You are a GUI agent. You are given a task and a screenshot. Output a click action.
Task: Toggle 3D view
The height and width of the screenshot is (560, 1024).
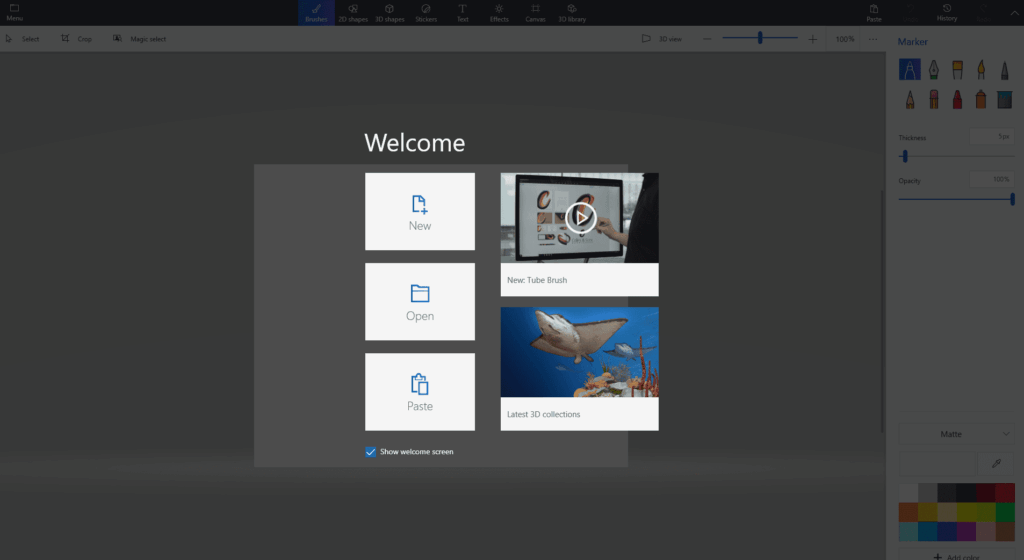[x=662, y=39]
